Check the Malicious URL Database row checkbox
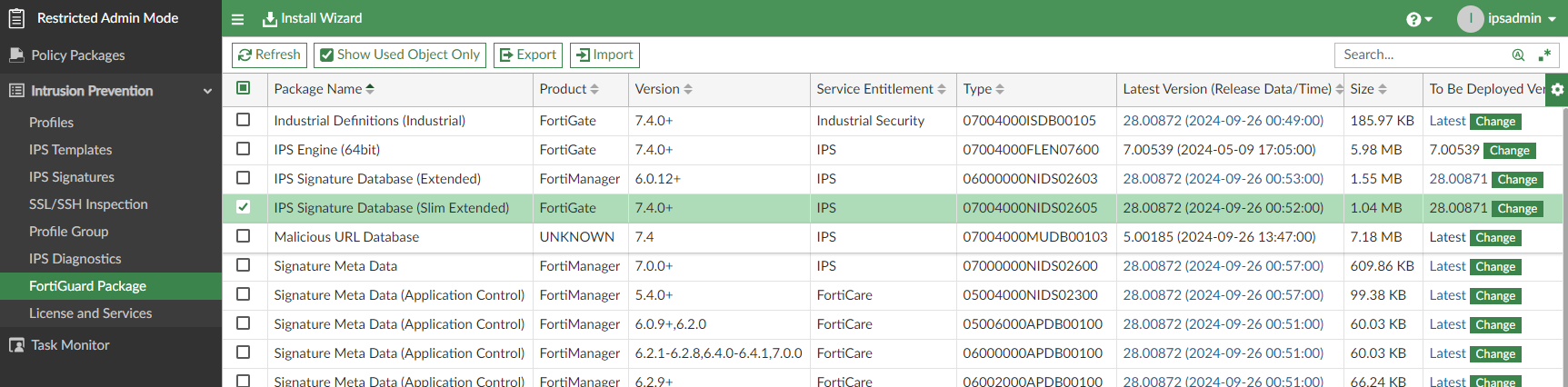Screen dimensions: 1568x387 pyautogui.click(x=243, y=236)
